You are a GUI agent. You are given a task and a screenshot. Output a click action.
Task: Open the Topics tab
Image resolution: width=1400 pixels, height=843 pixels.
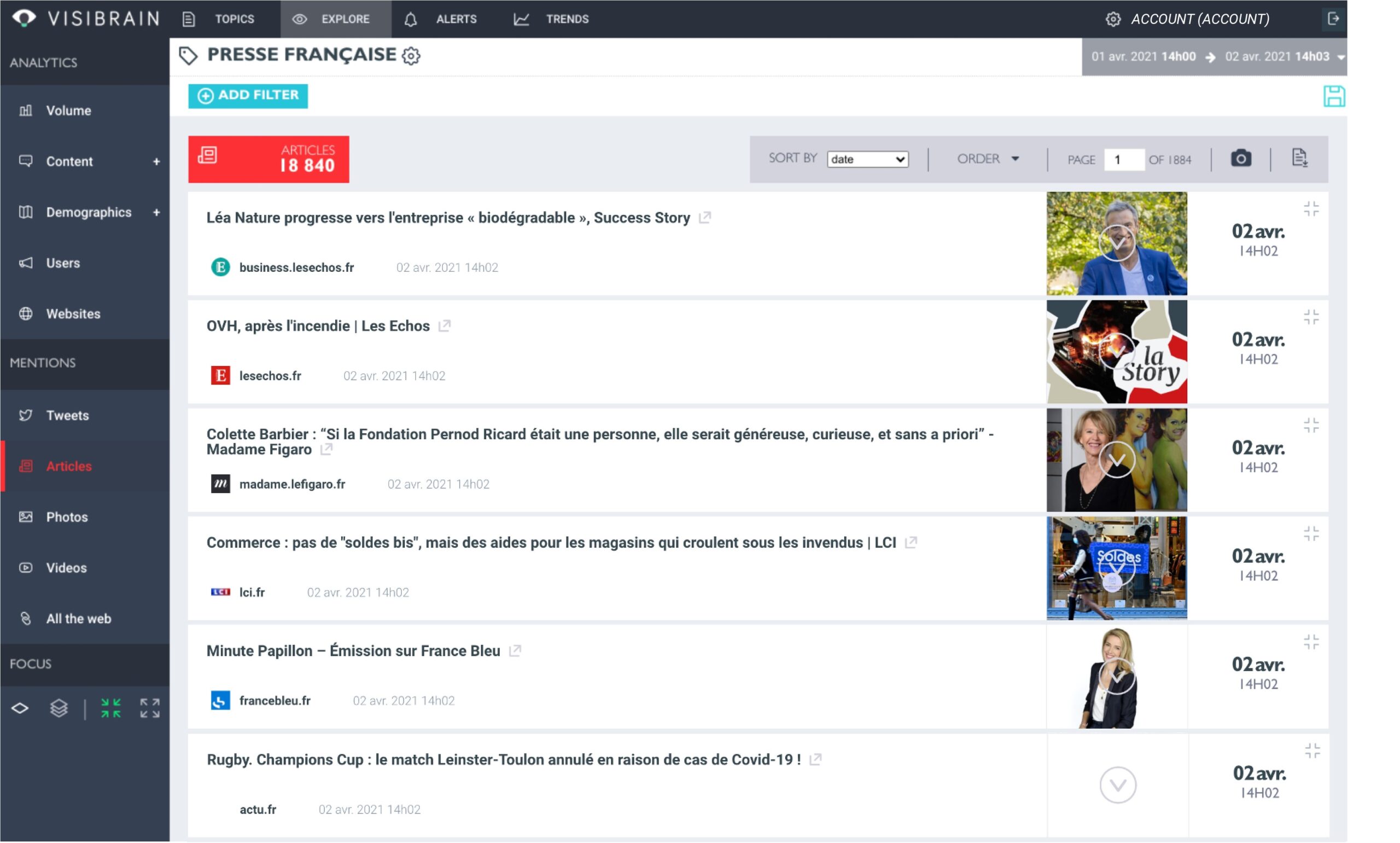pyautogui.click(x=218, y=19)
